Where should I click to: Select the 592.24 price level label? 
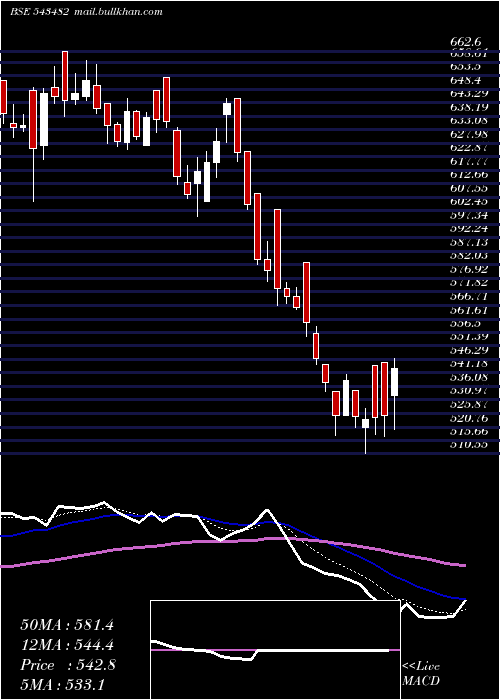coord(469,229)
